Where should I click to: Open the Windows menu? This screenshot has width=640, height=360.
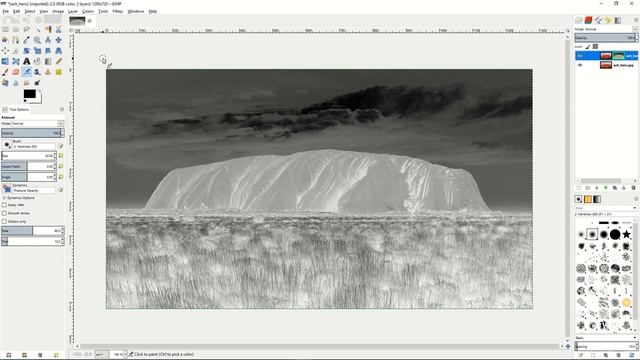pyautogui.click(x=136, y=11)
